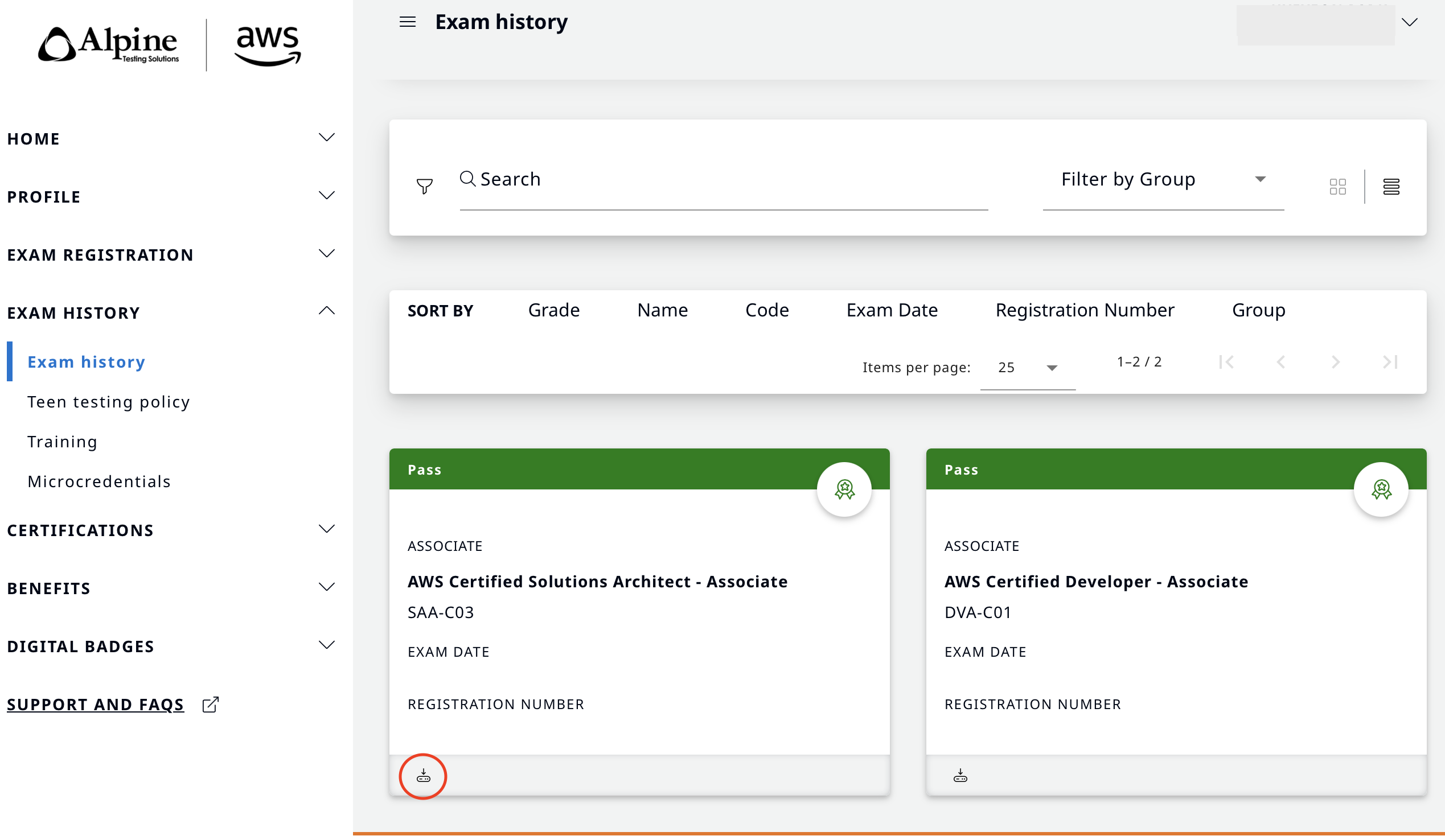Select Teen testing policy in sidebar
Image resolution: width=1445 pixels, height=840 pixels.
pyautogui.click(x=108, y=402)
